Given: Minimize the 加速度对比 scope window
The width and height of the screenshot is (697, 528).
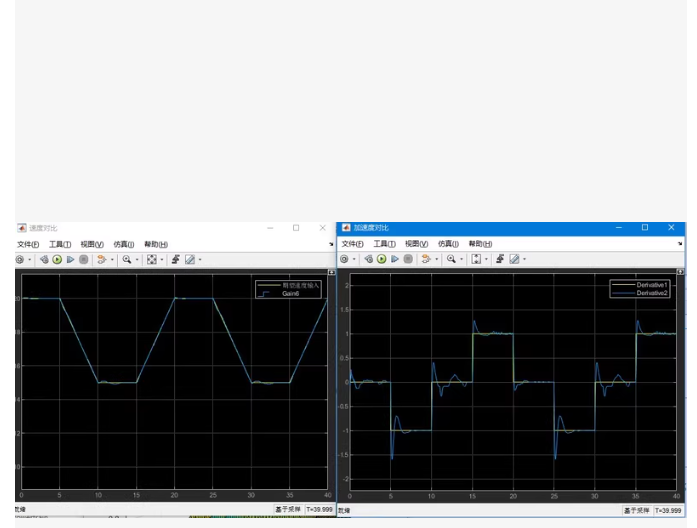Looking at the screenshot, I should point(619,228).
